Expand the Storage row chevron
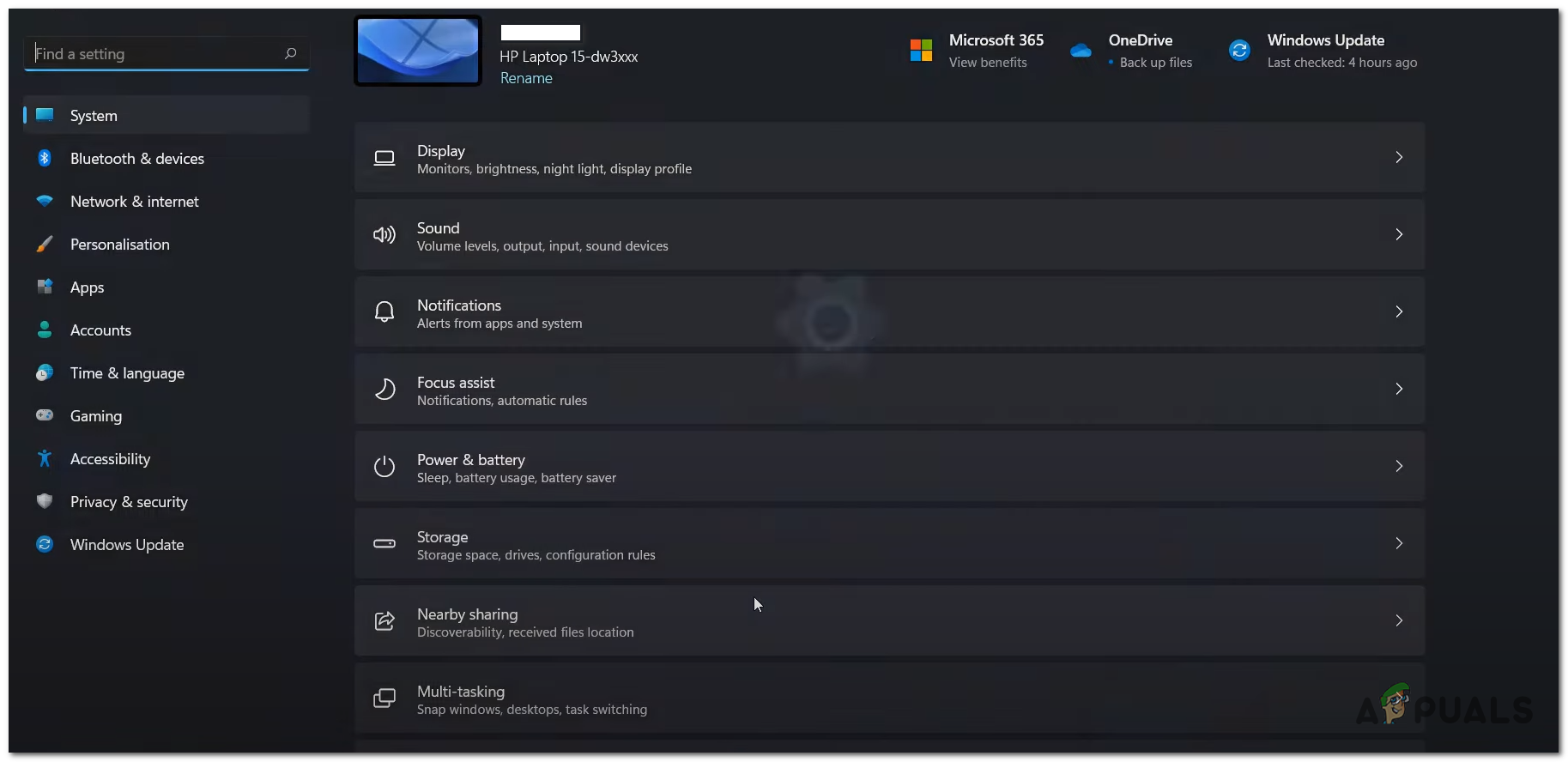The image size is (1568, 762). pos(1399,543)
